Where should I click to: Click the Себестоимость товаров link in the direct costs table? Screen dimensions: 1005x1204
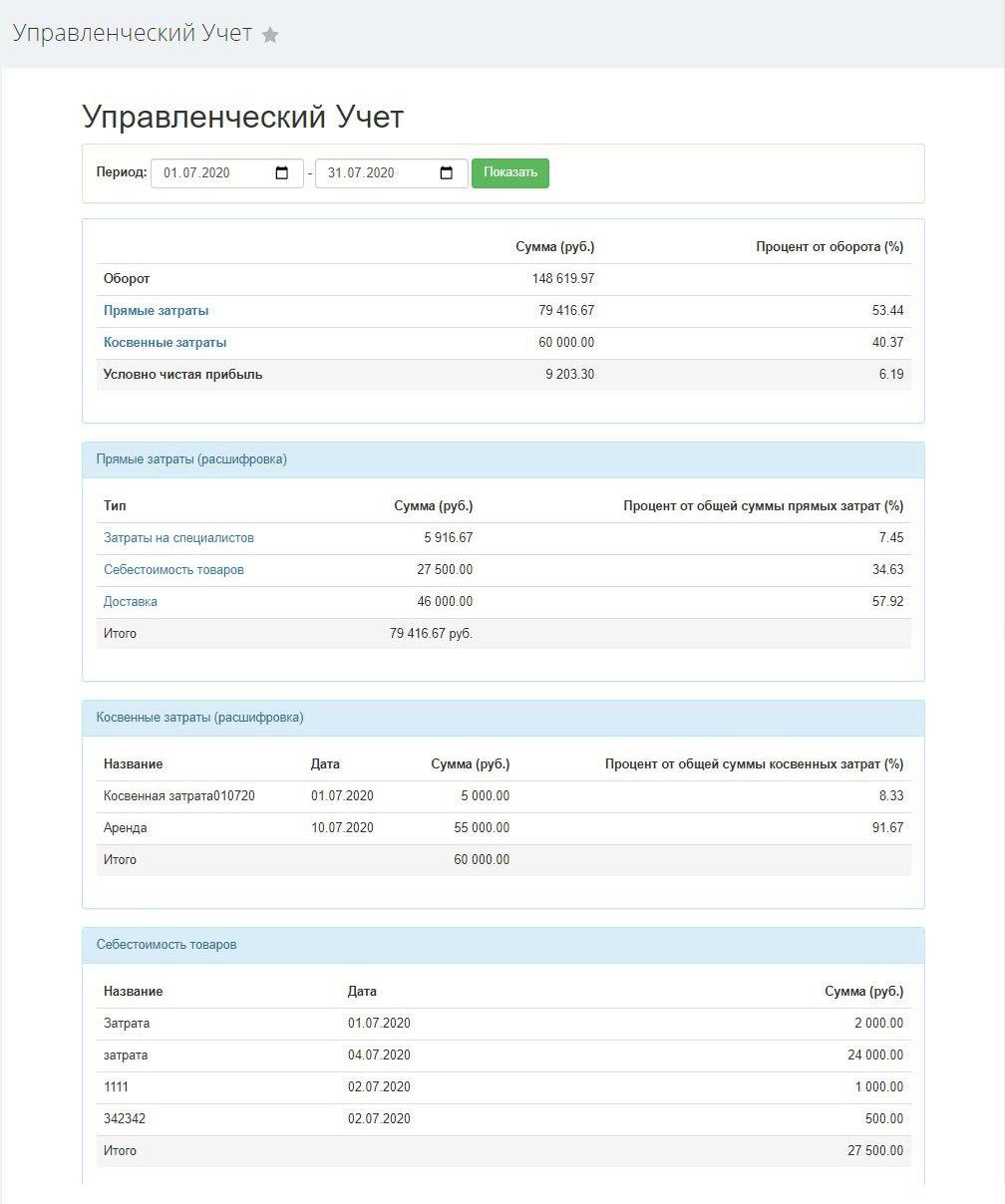[x=173, y=570]
